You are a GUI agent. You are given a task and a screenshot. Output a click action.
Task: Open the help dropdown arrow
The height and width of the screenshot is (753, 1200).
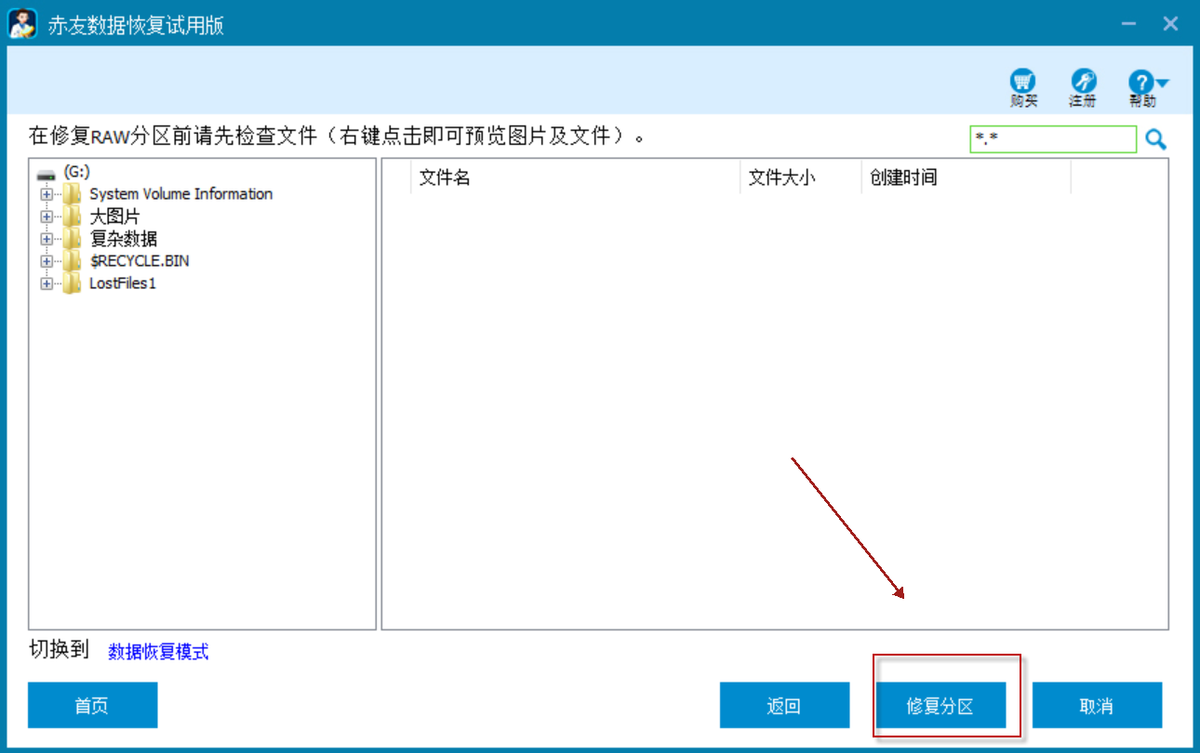[x=1162, y=82]
